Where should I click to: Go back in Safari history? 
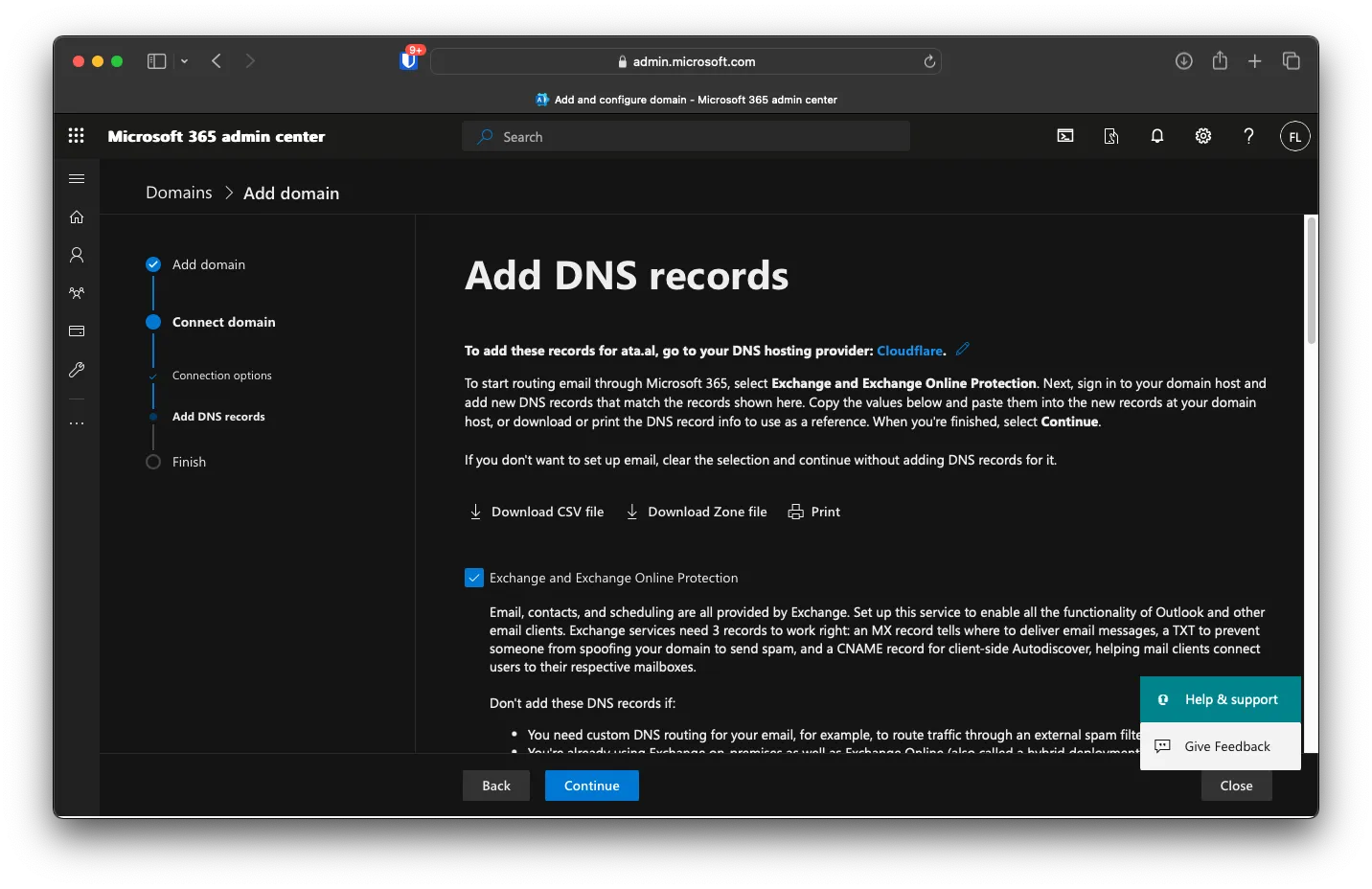pos(217,61)
